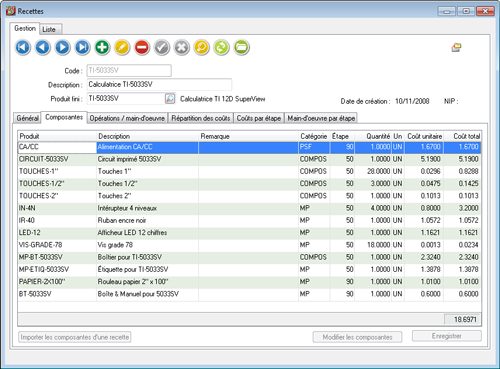Go to the first record
Viewport: 500px width, 369px height.
point(23,47)
